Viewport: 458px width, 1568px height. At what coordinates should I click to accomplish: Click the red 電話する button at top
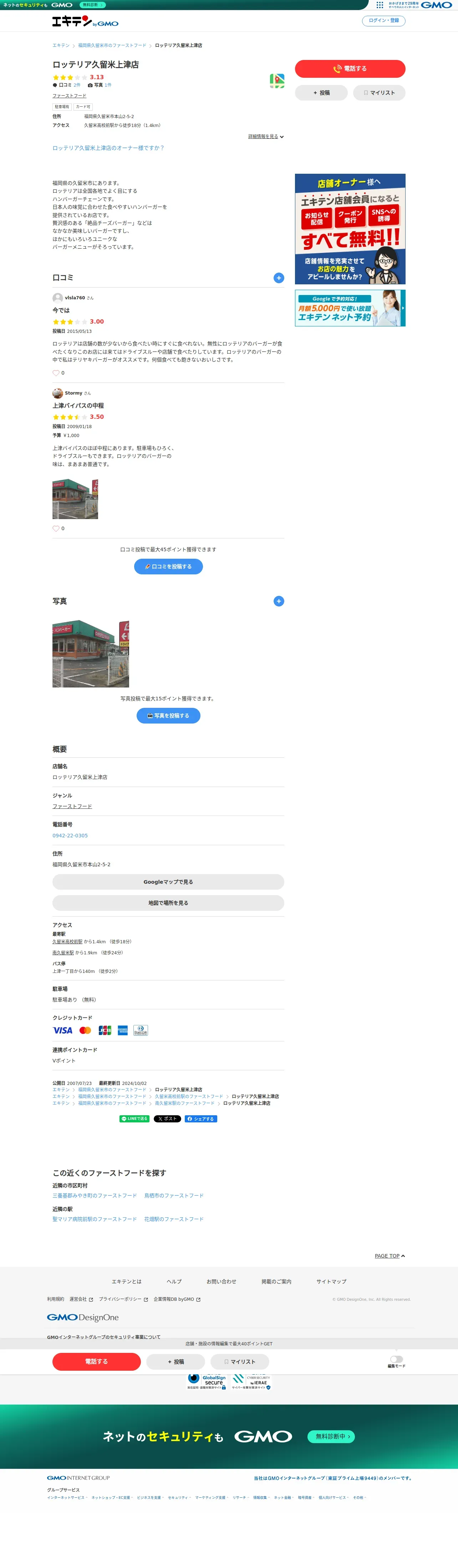coord(350,69)
